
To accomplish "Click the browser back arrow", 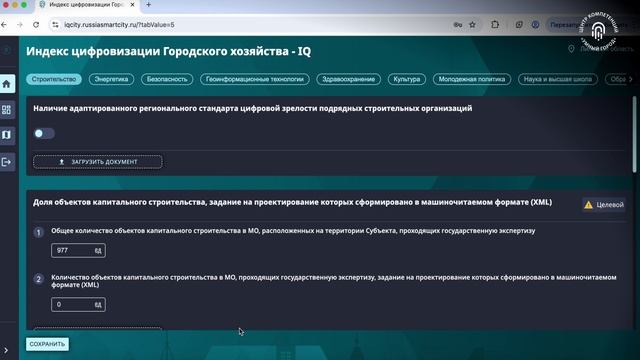I will point(4,25).
